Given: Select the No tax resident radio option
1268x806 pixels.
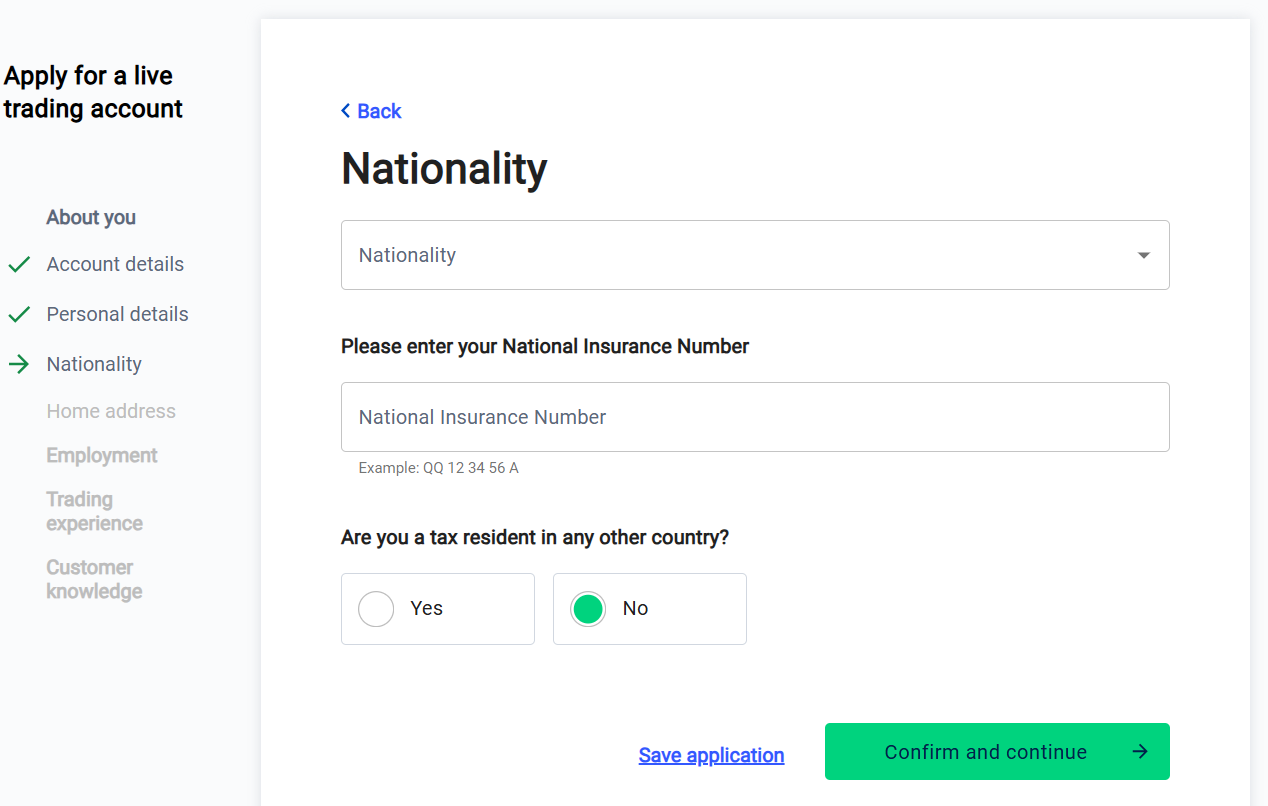Looking at the screenshot, I should [589, 609].
